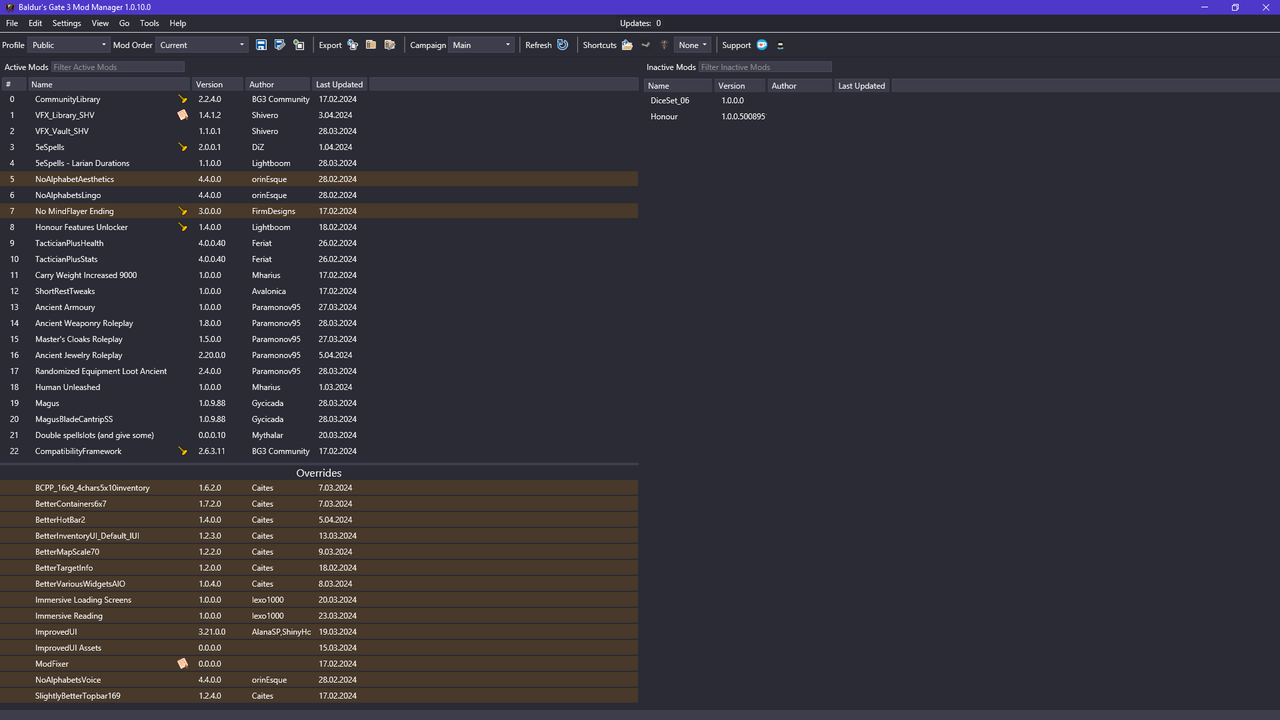Click the Filter Active Mods input field

tap(118, 67)
